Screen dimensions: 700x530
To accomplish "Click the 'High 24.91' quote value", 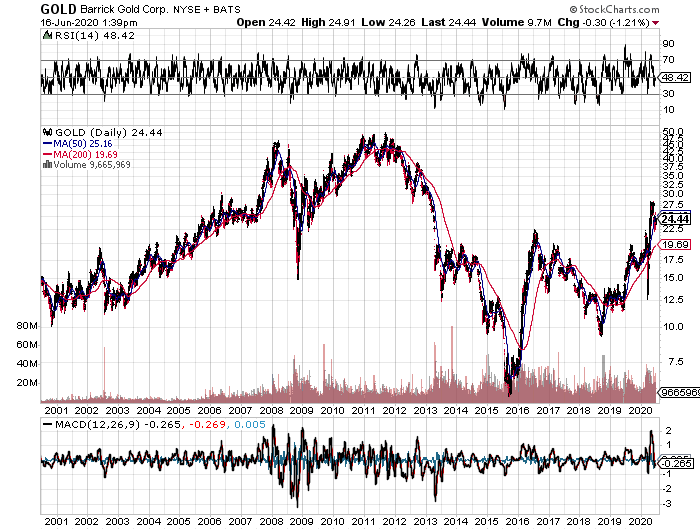I will [x=328, y=22].
